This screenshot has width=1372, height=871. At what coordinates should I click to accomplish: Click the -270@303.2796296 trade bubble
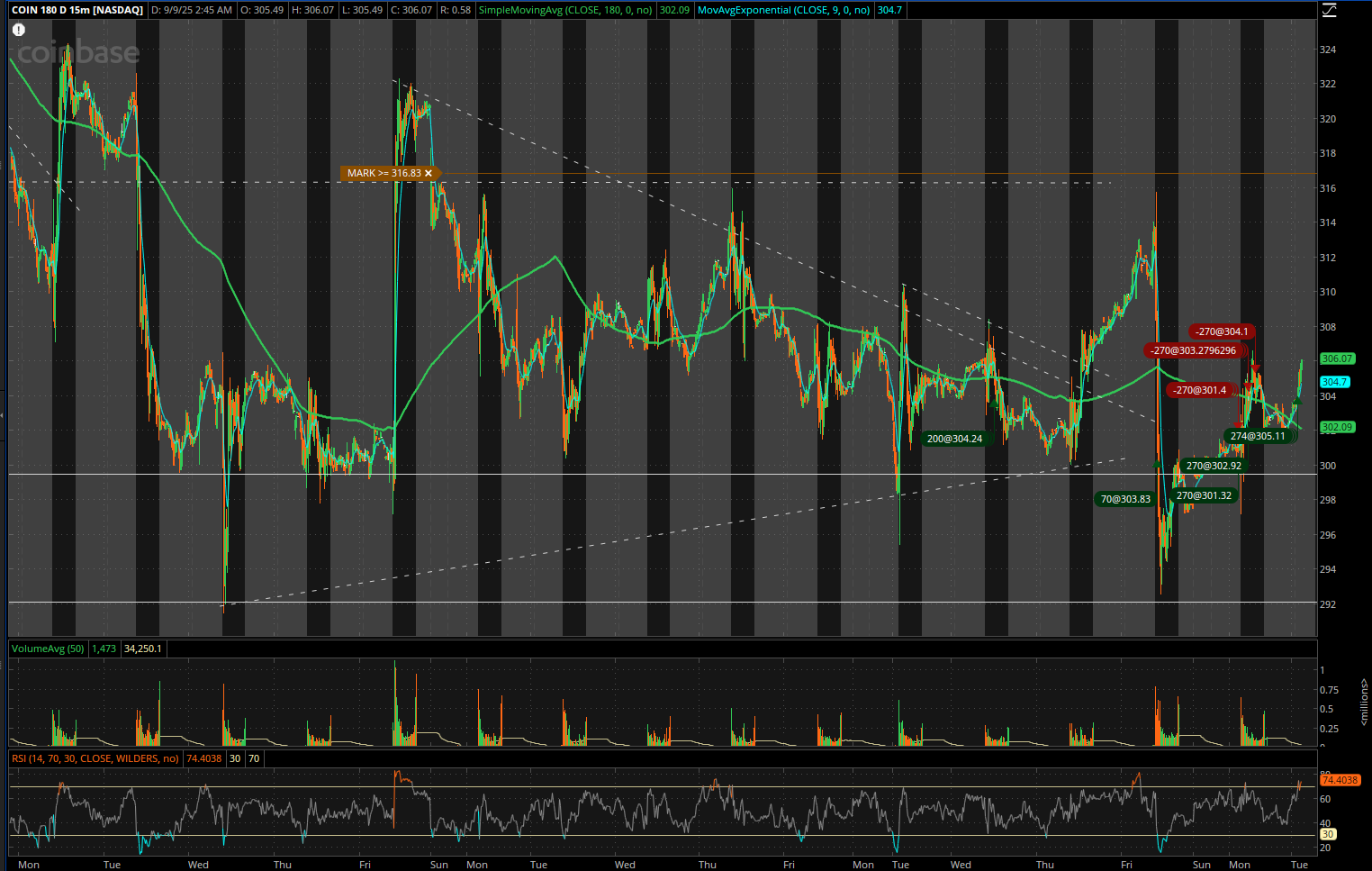1195,350
